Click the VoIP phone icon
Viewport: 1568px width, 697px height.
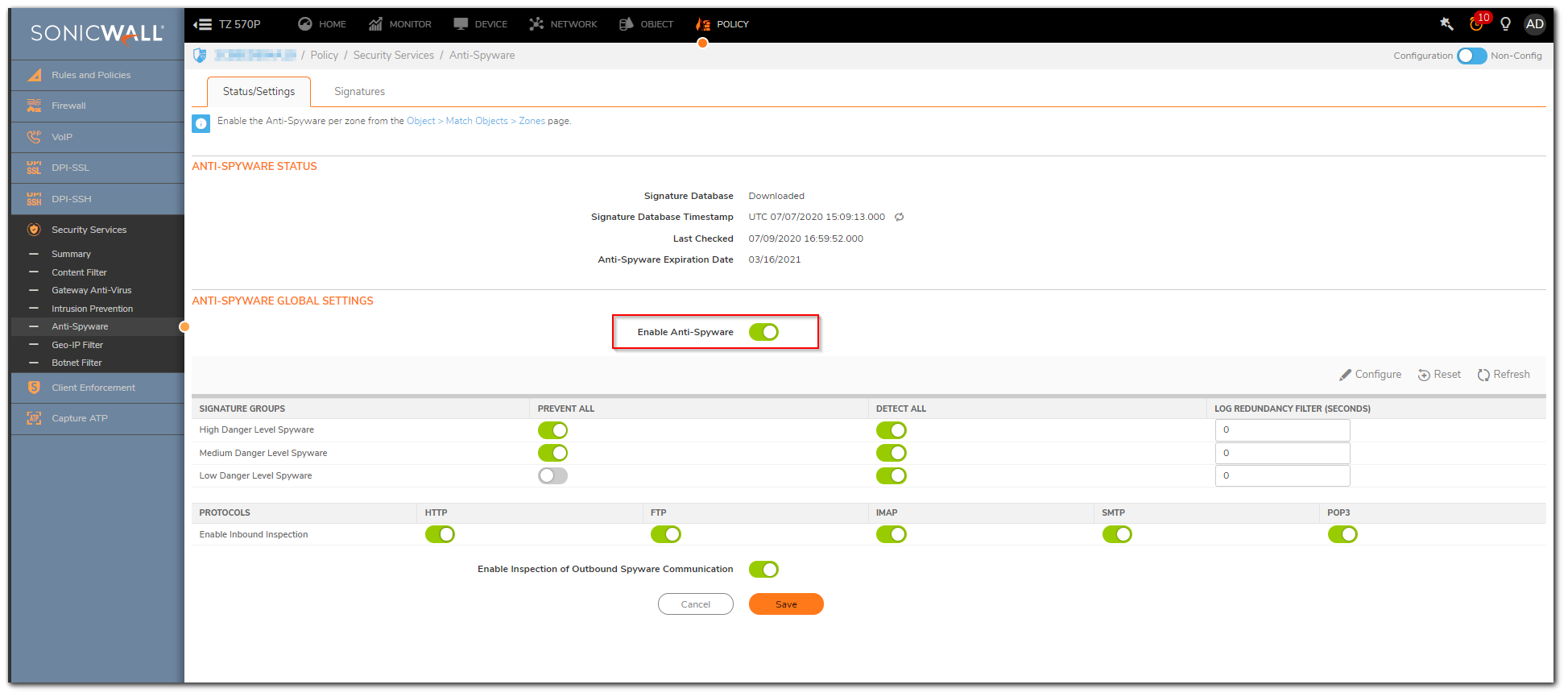(x=34, y=137)
